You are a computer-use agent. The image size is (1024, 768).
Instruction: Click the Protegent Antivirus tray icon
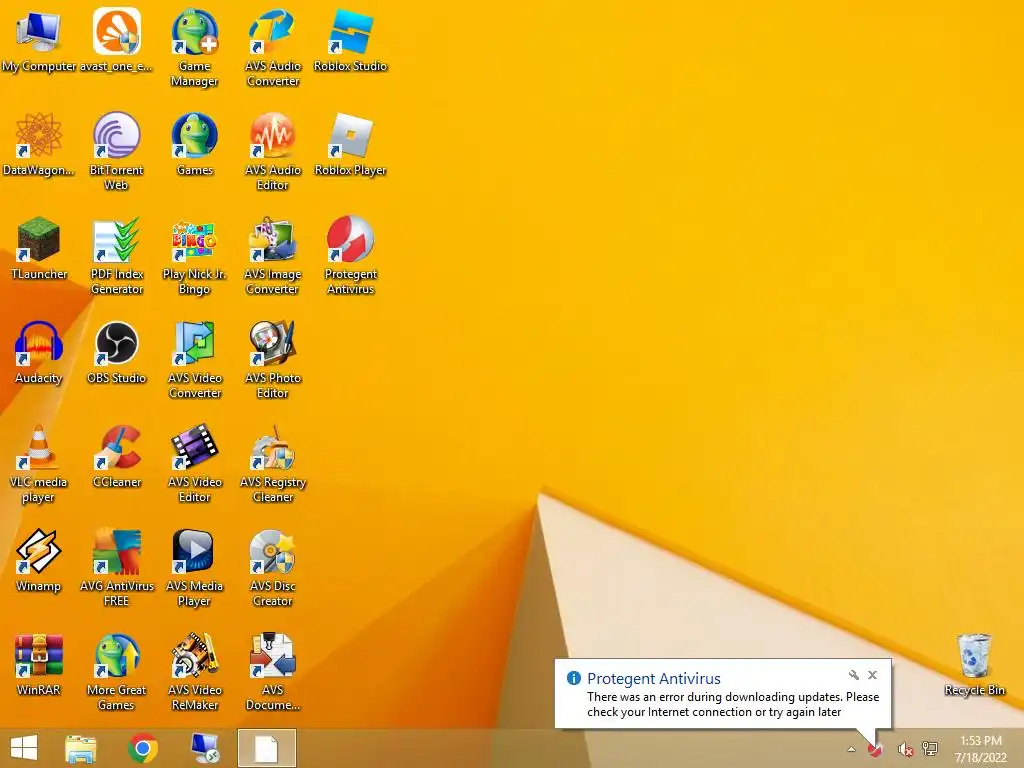point(875,749)
